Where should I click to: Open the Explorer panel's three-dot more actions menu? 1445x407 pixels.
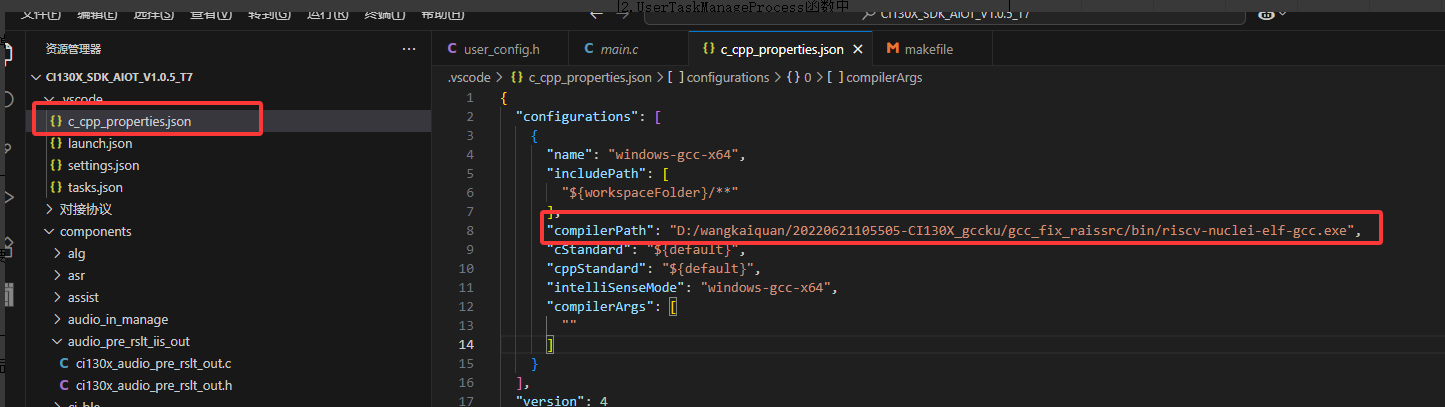coord(408,49)
